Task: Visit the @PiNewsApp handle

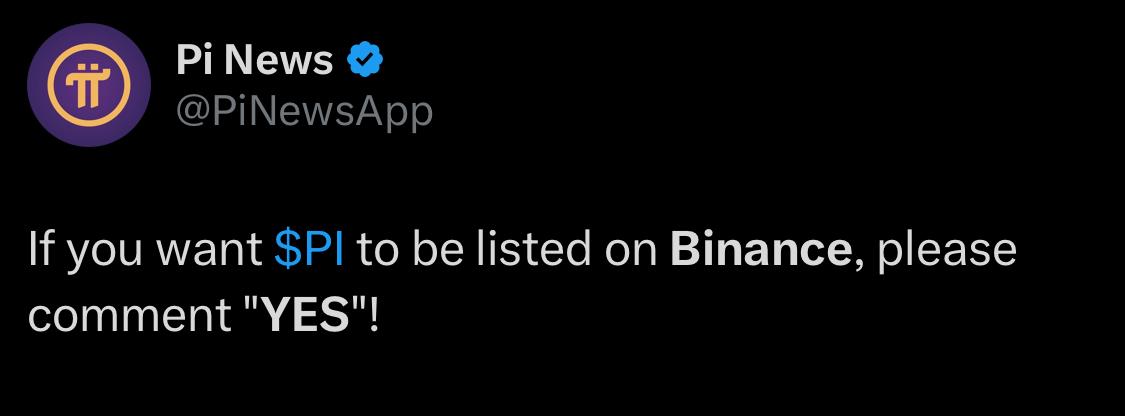Action: (304, 112)
